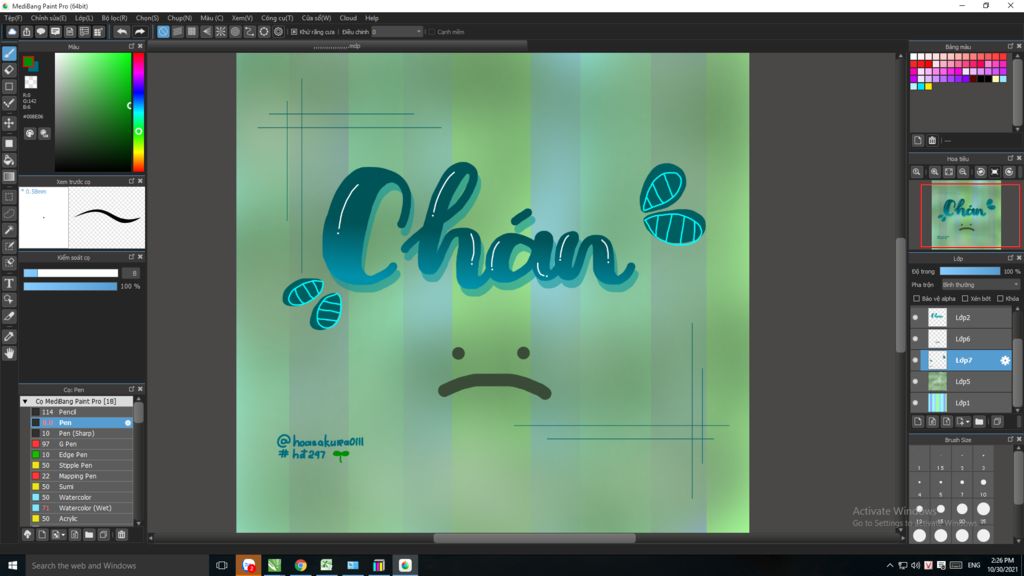Collapse the Cọ MediBang Paint Pro brush group

[x=25, y=401]
